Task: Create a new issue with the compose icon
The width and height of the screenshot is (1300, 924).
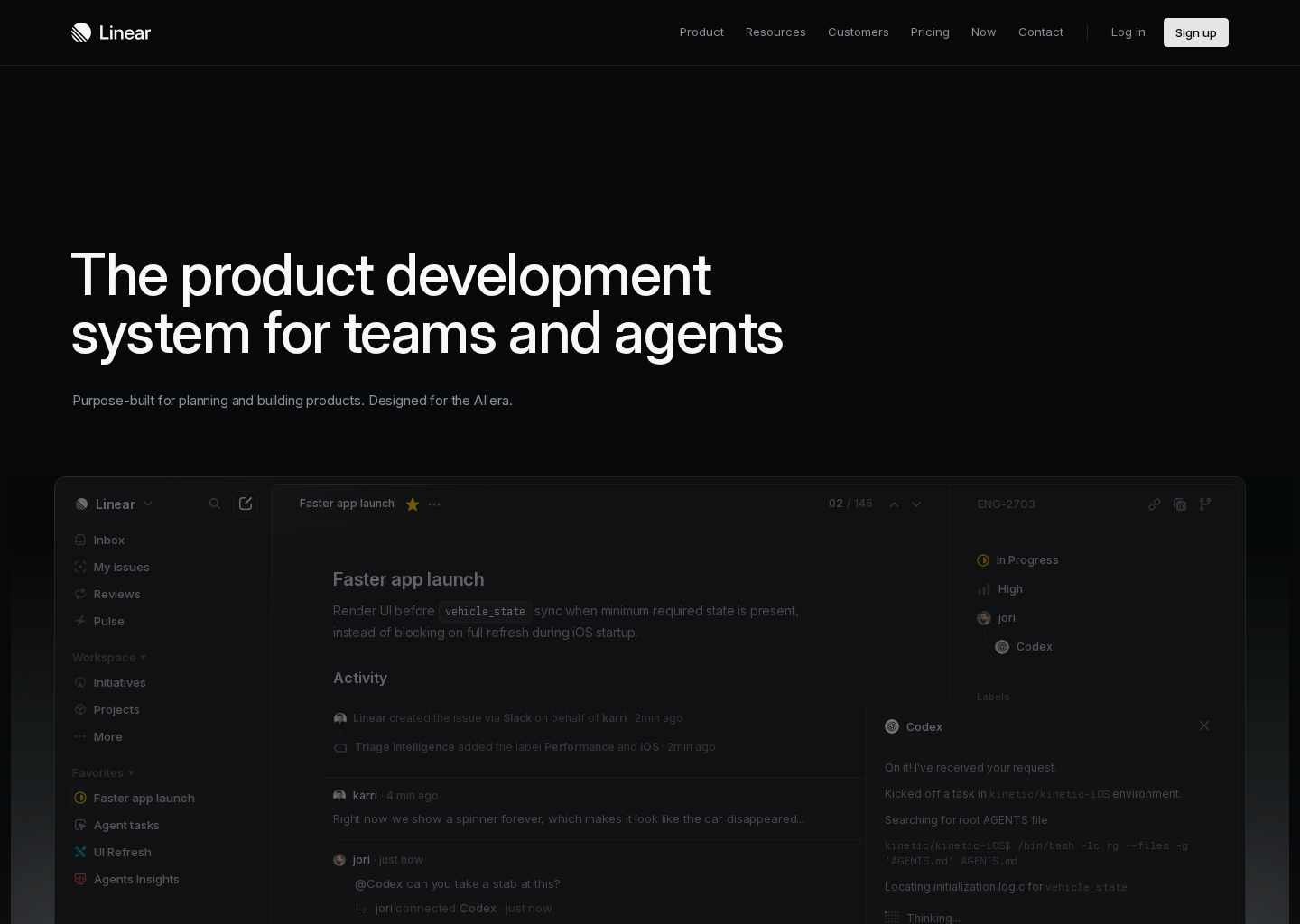Action: pos(245,504)
